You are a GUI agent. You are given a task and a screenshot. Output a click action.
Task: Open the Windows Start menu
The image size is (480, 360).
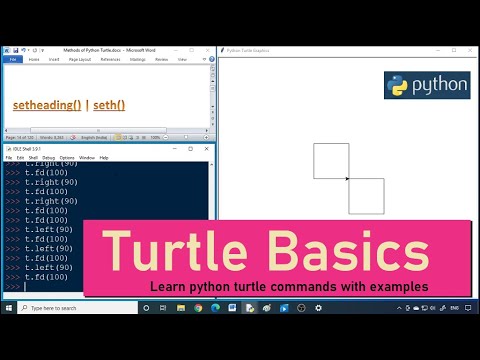click(9, 308)
